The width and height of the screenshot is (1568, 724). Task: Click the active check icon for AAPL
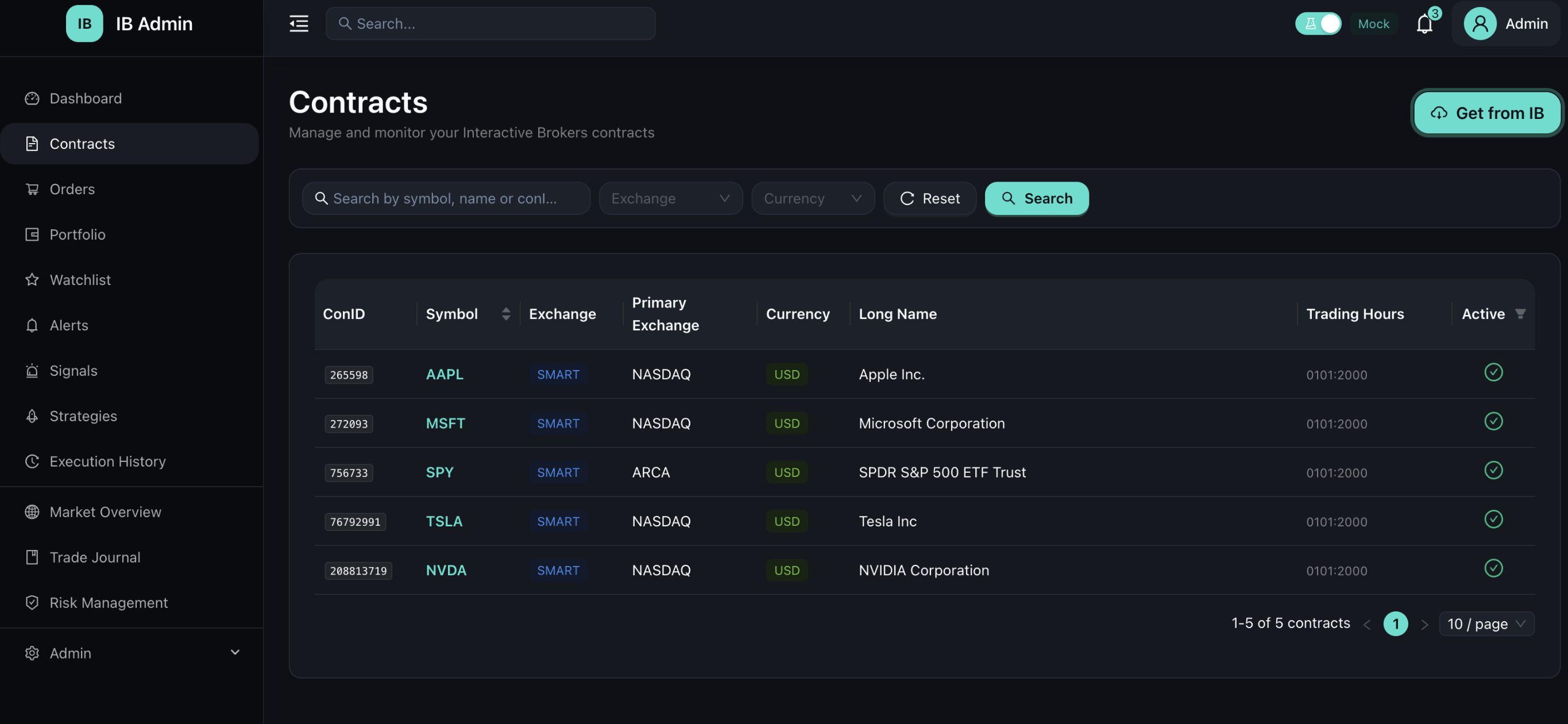click(x=1493, y=372)
